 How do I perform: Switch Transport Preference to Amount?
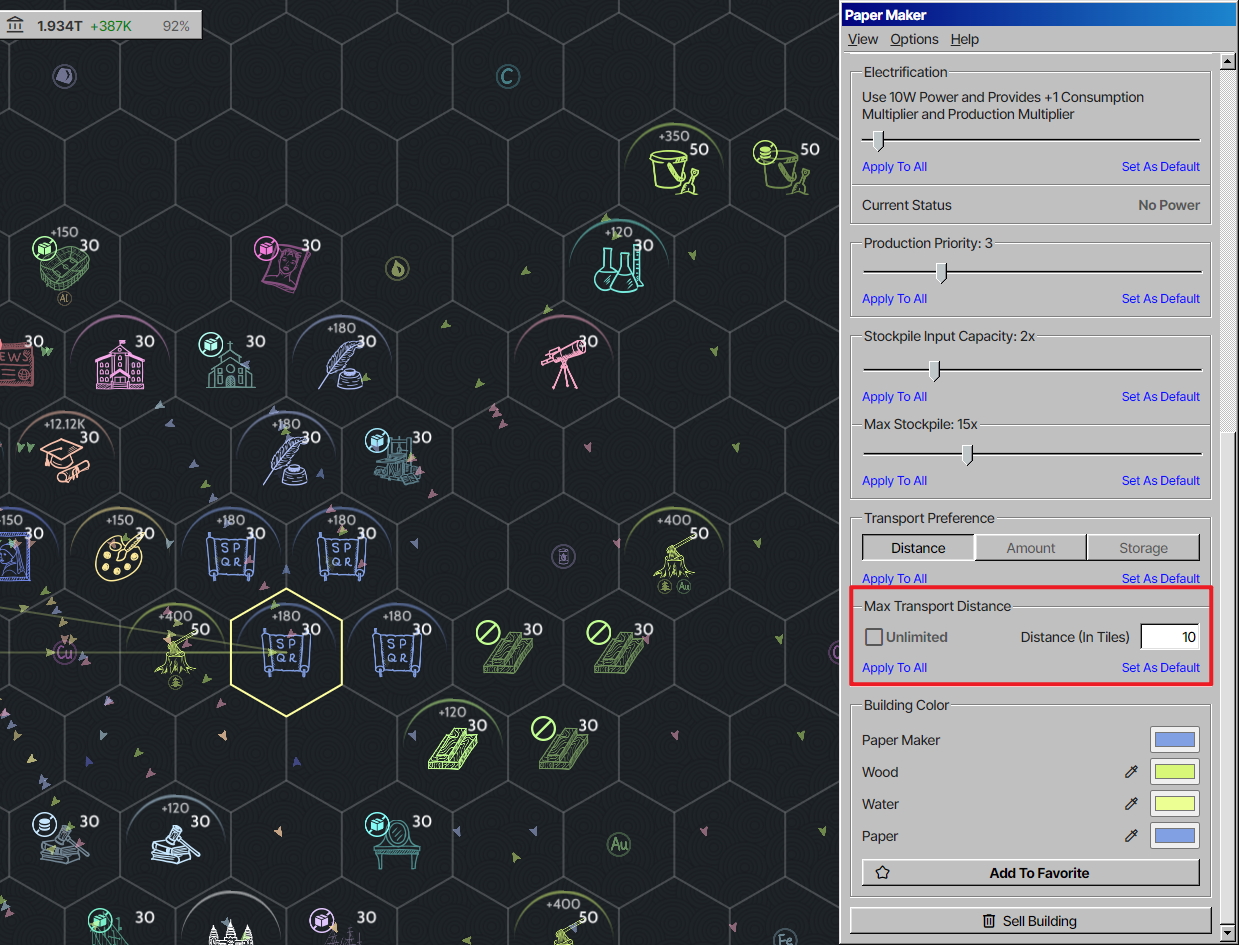click(1031, 548)
